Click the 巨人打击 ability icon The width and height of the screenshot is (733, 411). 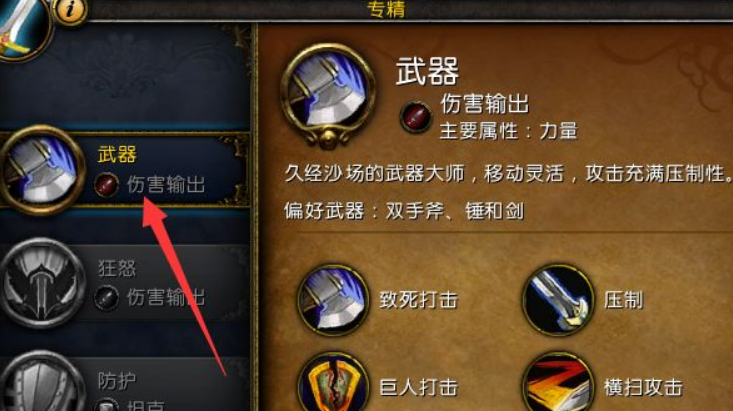pos(333,382)
